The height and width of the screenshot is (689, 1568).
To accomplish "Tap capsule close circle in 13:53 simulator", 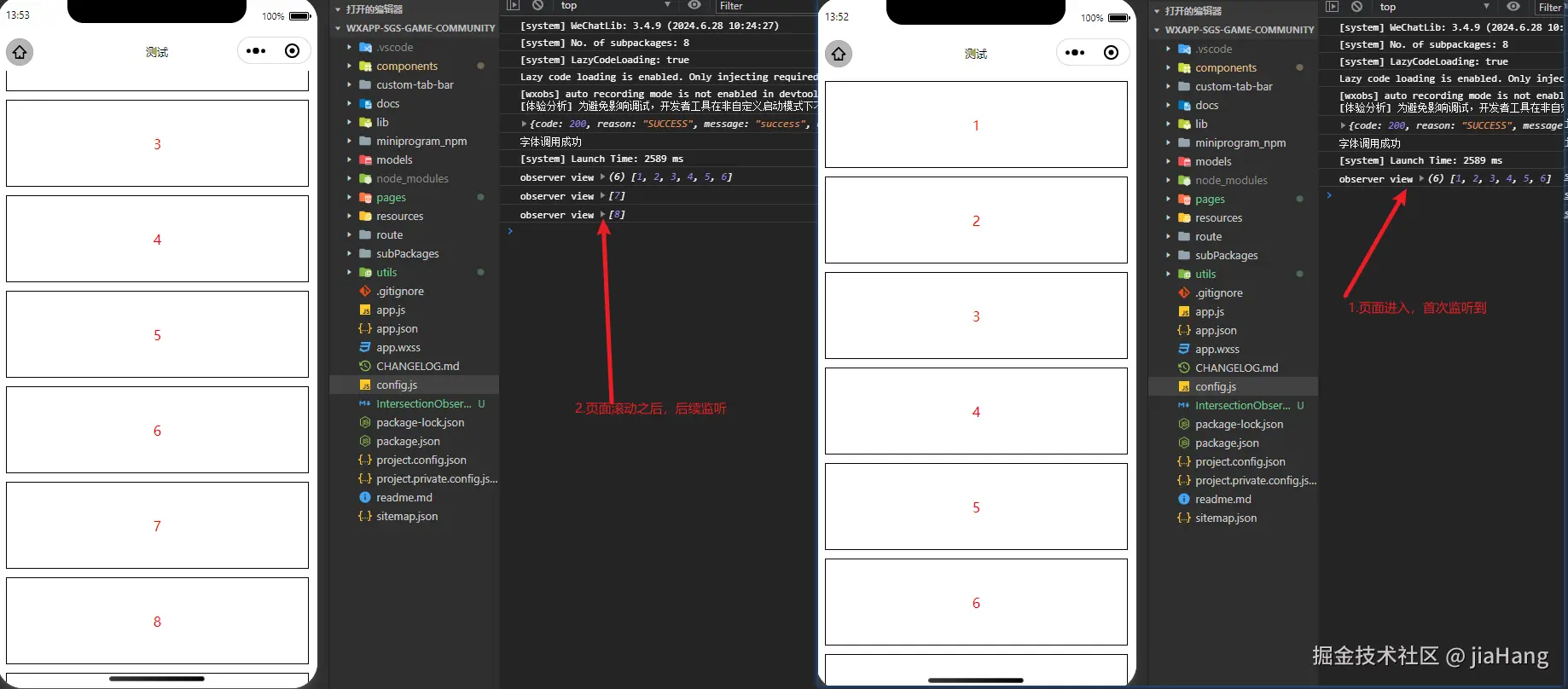I will tap(292, 51).
